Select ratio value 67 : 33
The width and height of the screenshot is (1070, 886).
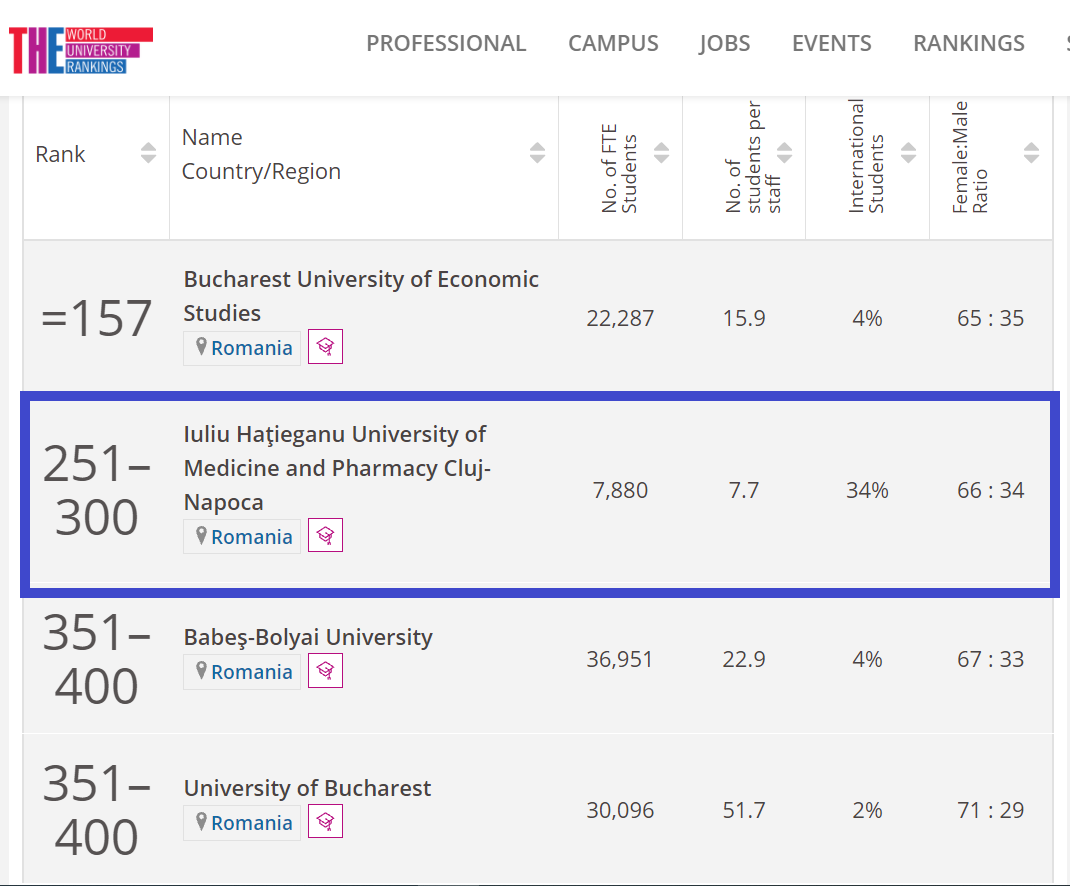(991, 659)
